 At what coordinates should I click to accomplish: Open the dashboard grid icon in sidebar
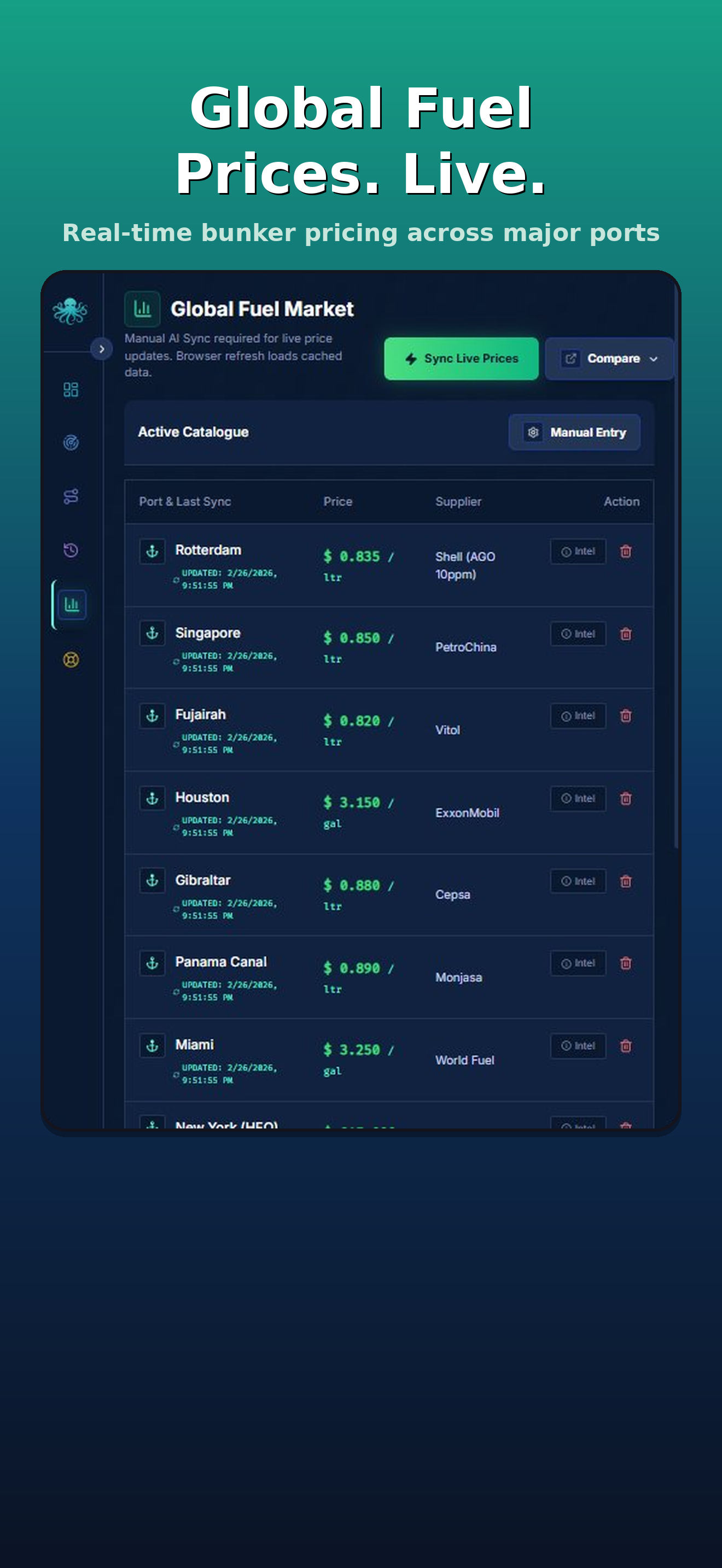tap(71, 390)
